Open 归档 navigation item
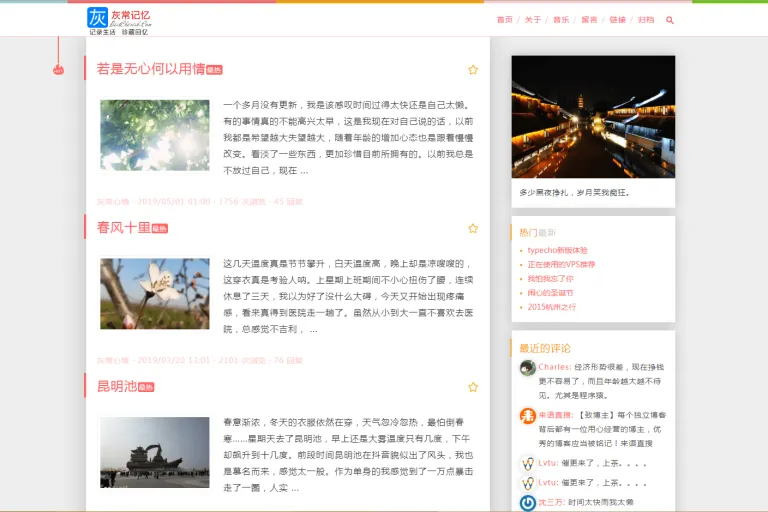The height and width of the screenshot is (512, 768). click(x=646, y=20)
